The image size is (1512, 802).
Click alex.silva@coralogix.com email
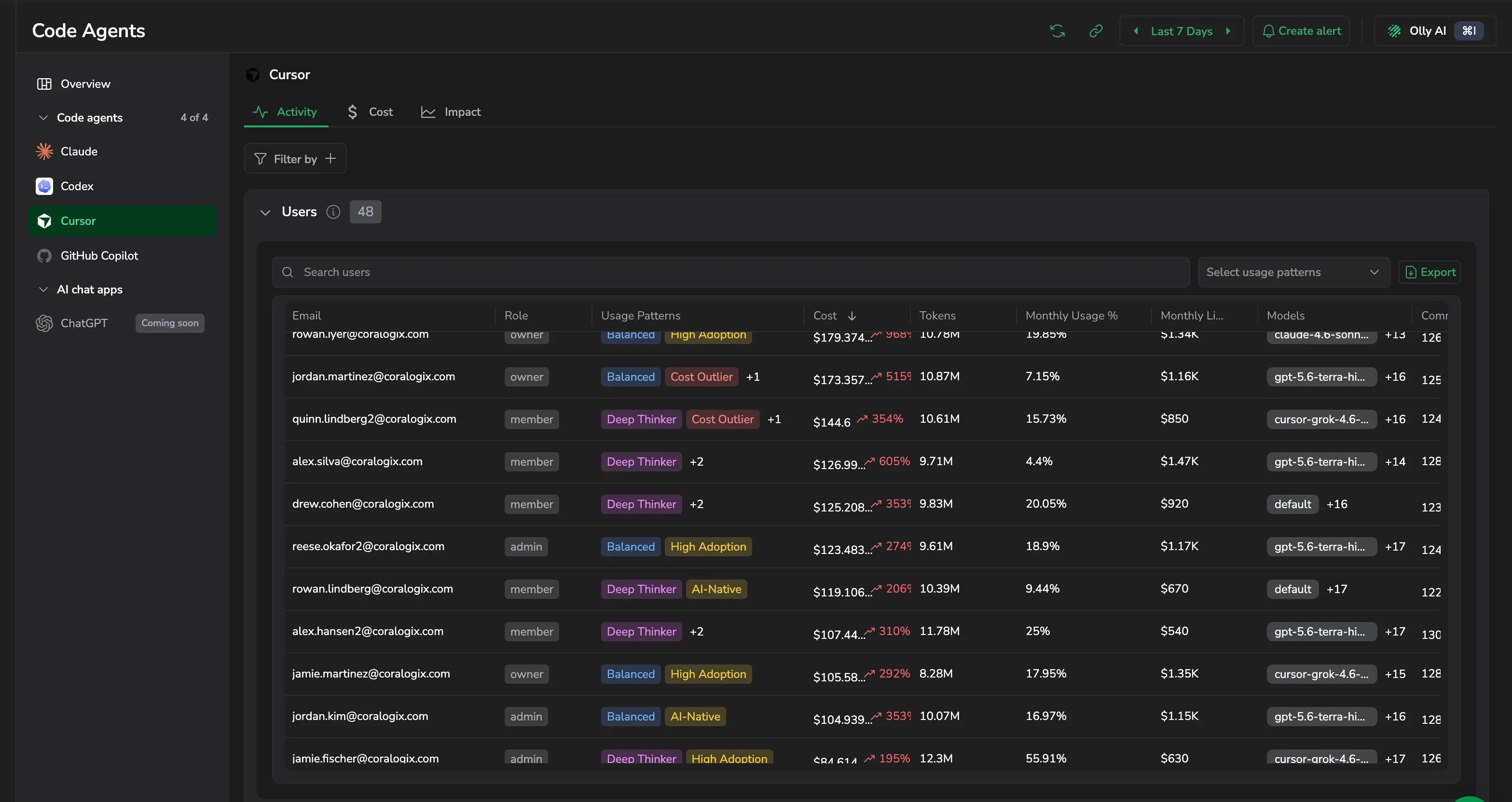point(357,461)
